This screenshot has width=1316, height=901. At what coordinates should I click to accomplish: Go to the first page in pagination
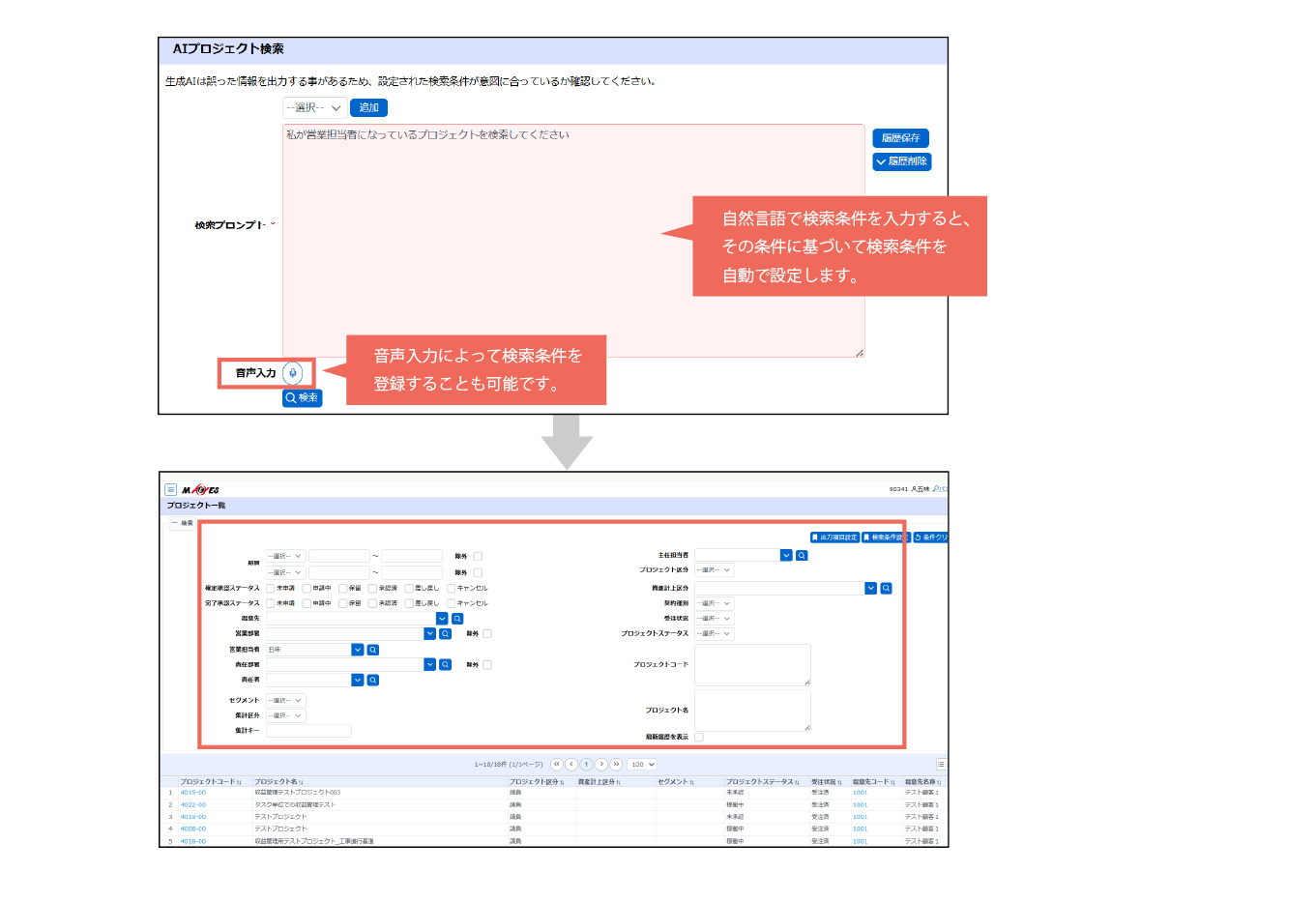(x=556, y=765)
